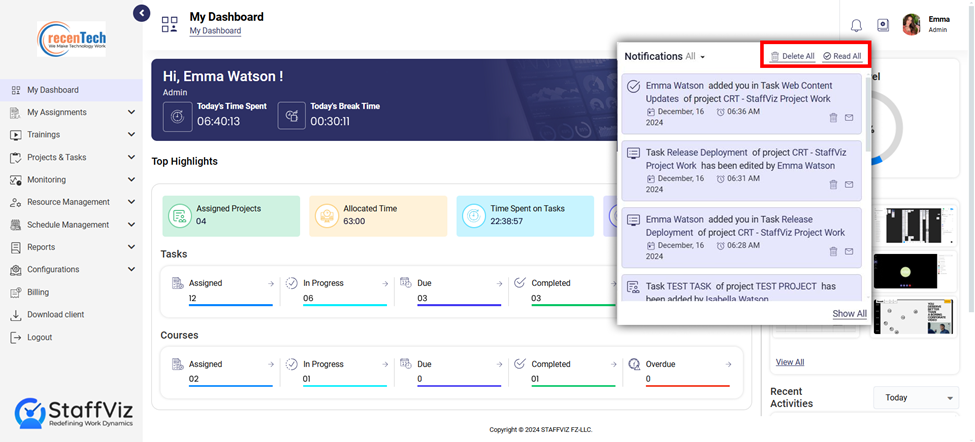Open Tasks Assigned arrow

[x=270, y=283]
